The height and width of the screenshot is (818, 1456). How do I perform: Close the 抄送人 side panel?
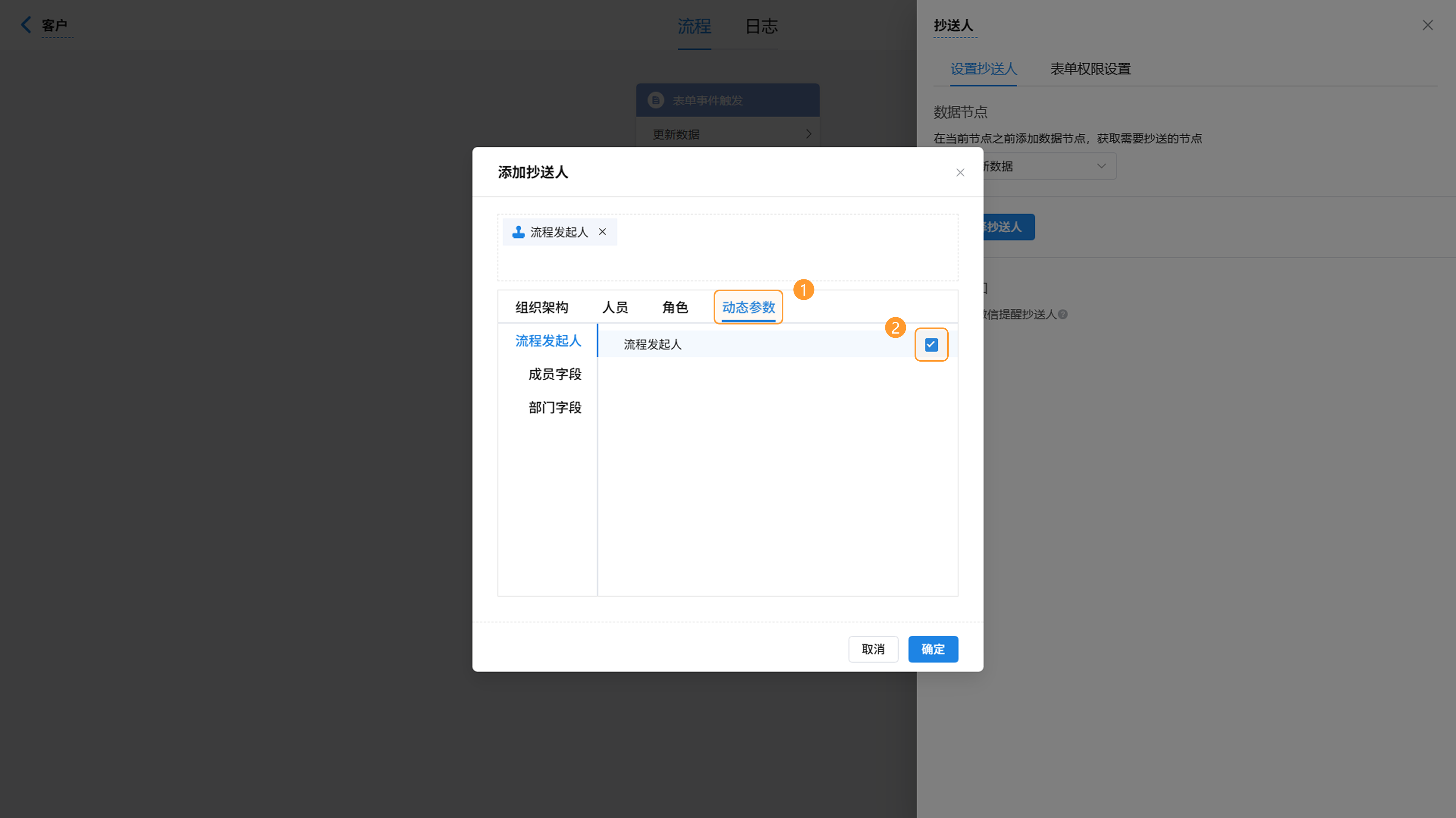pyautogui.click(x=1427, y=25)
